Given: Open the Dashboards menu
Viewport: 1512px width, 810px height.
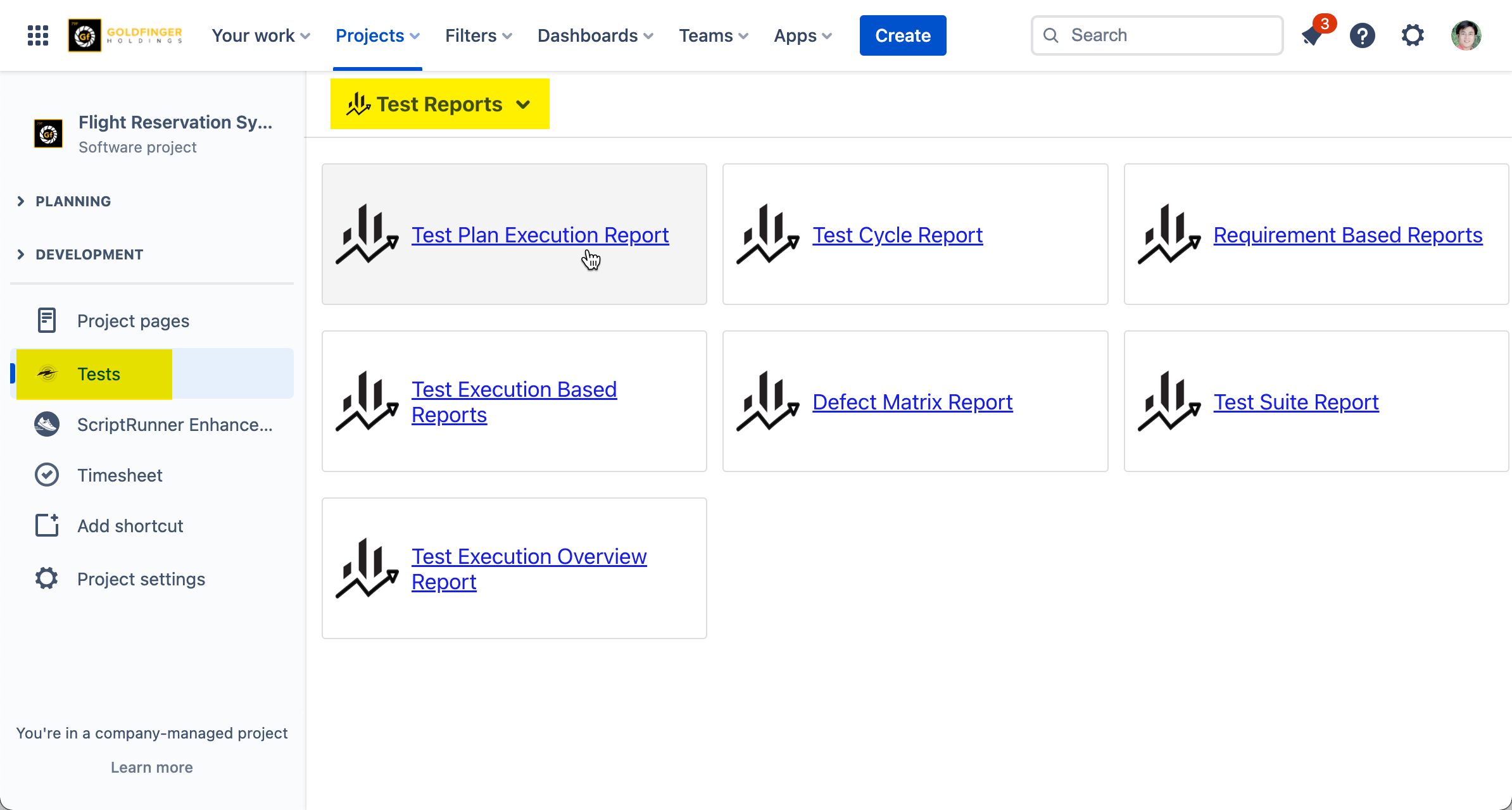Looking at the screenshot, I should [595, 35].
